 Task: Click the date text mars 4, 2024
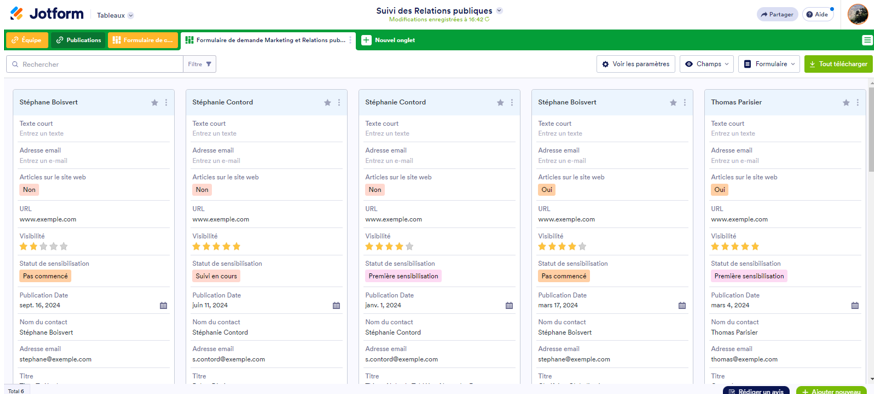(x=729, y=305)
